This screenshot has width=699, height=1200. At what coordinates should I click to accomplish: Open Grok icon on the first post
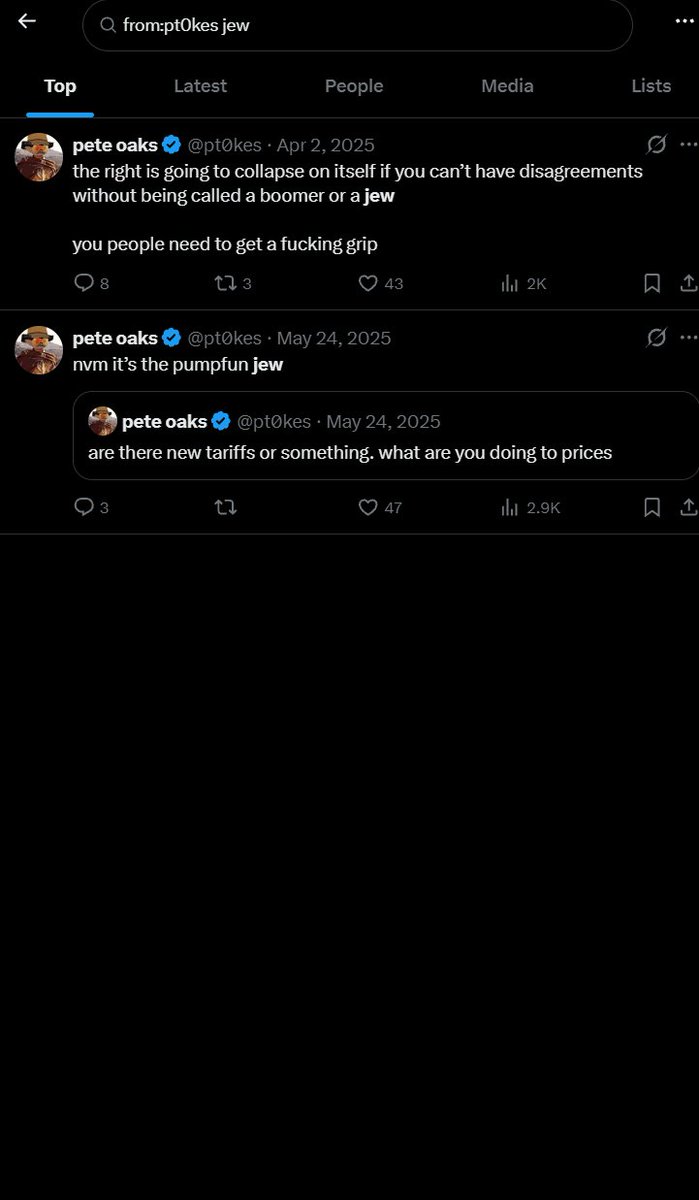point(656,145)
